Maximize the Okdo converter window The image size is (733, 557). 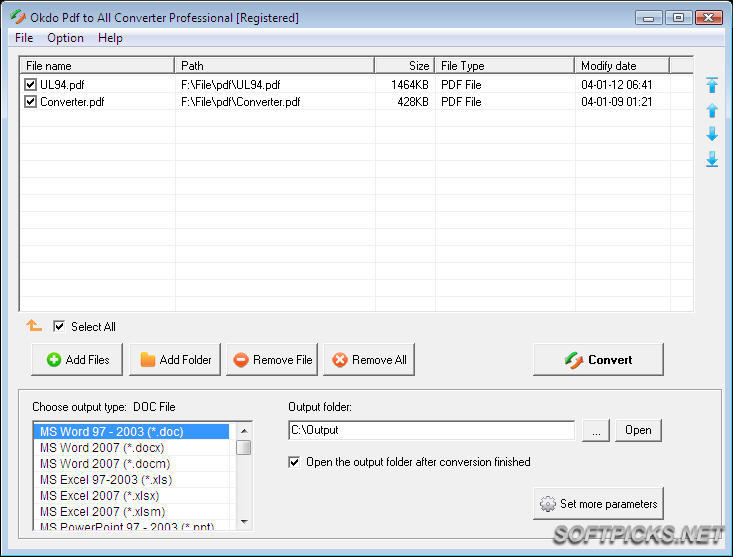click(678, 18)
